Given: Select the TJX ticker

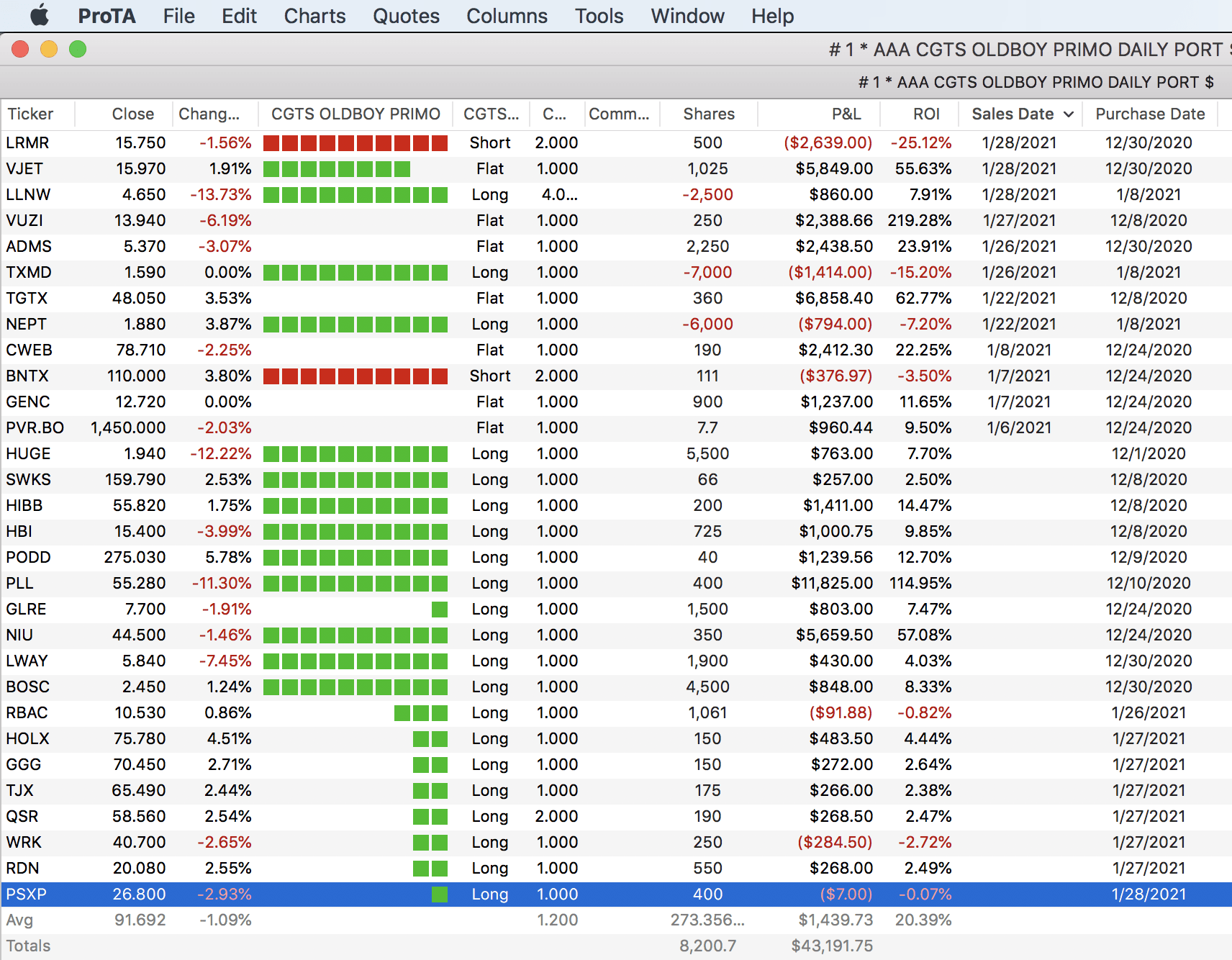Looking at the screenshot, I should (x=19, y=790).
